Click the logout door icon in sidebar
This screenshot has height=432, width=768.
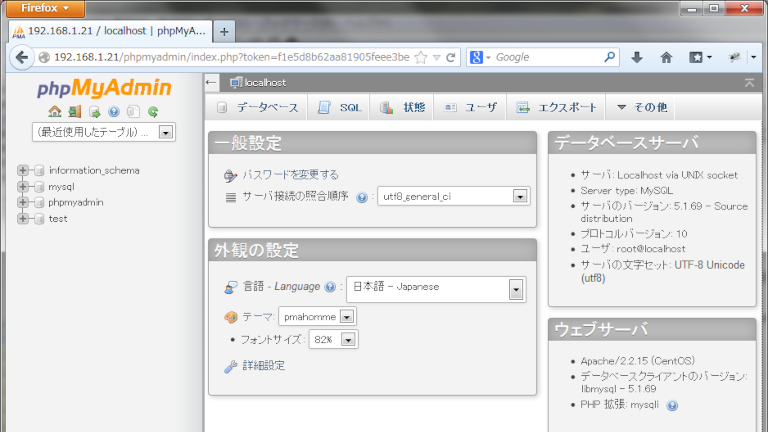(x=74, y=112)
